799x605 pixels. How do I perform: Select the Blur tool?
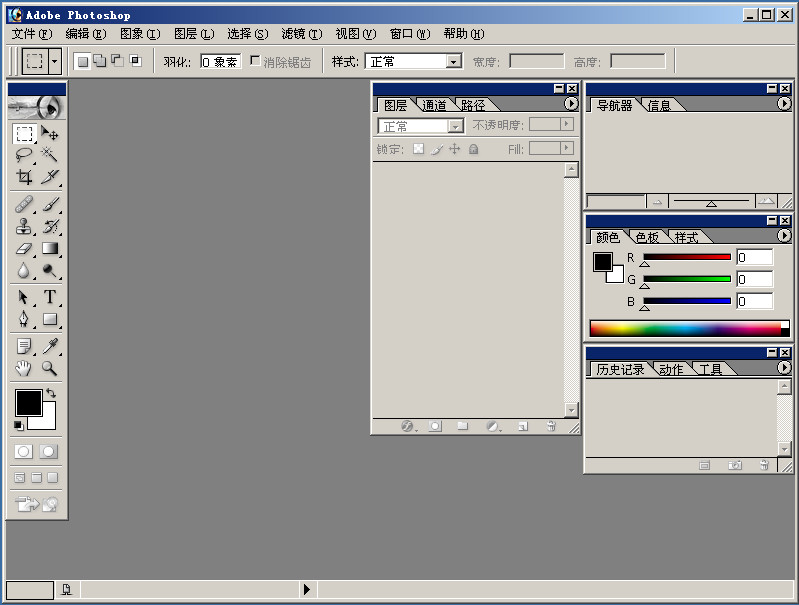click(24, 270)
